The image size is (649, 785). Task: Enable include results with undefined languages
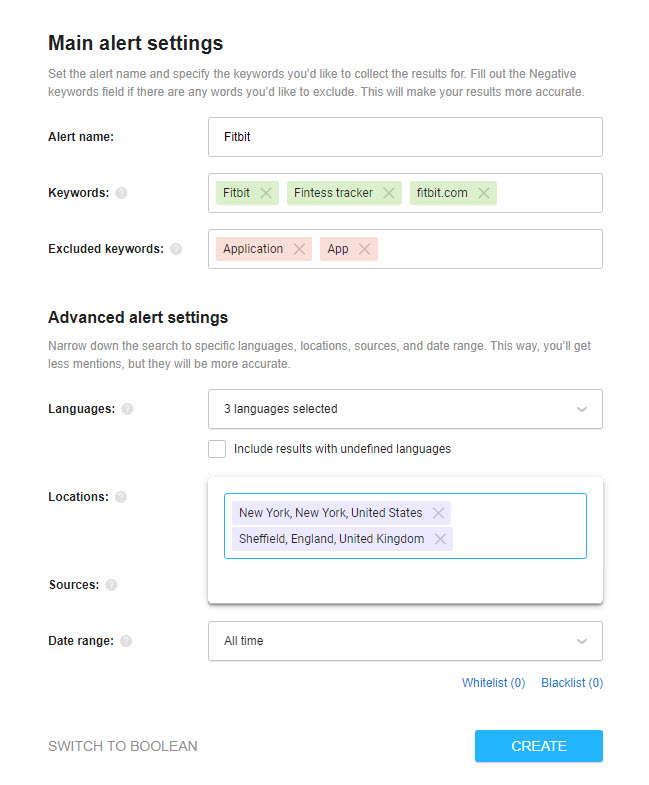[x=217, y=449]
